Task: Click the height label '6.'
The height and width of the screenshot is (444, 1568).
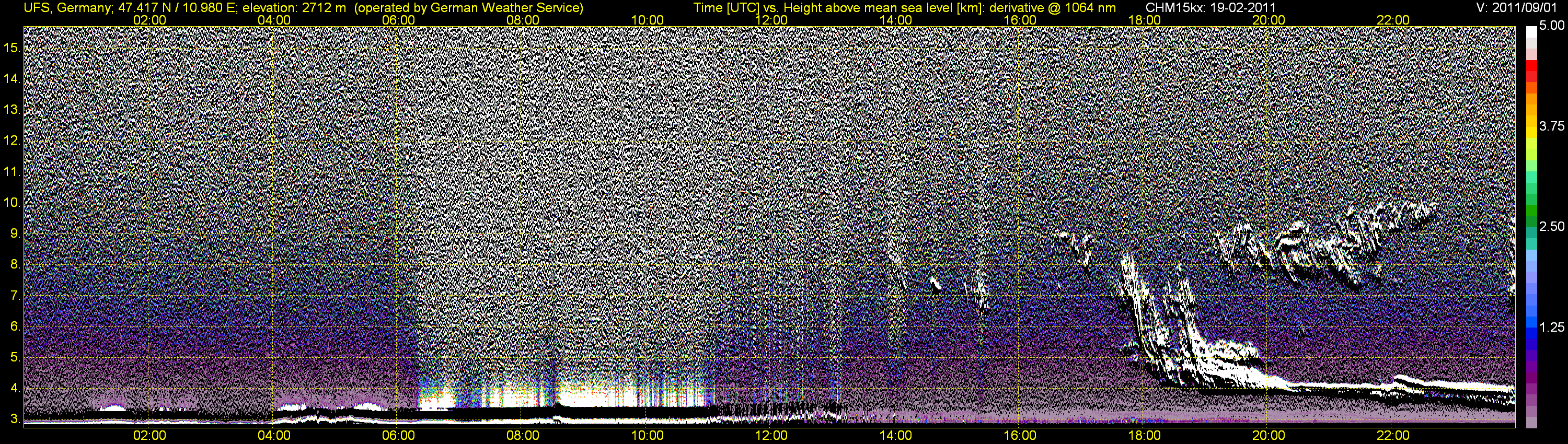Action: click(16, 326)
